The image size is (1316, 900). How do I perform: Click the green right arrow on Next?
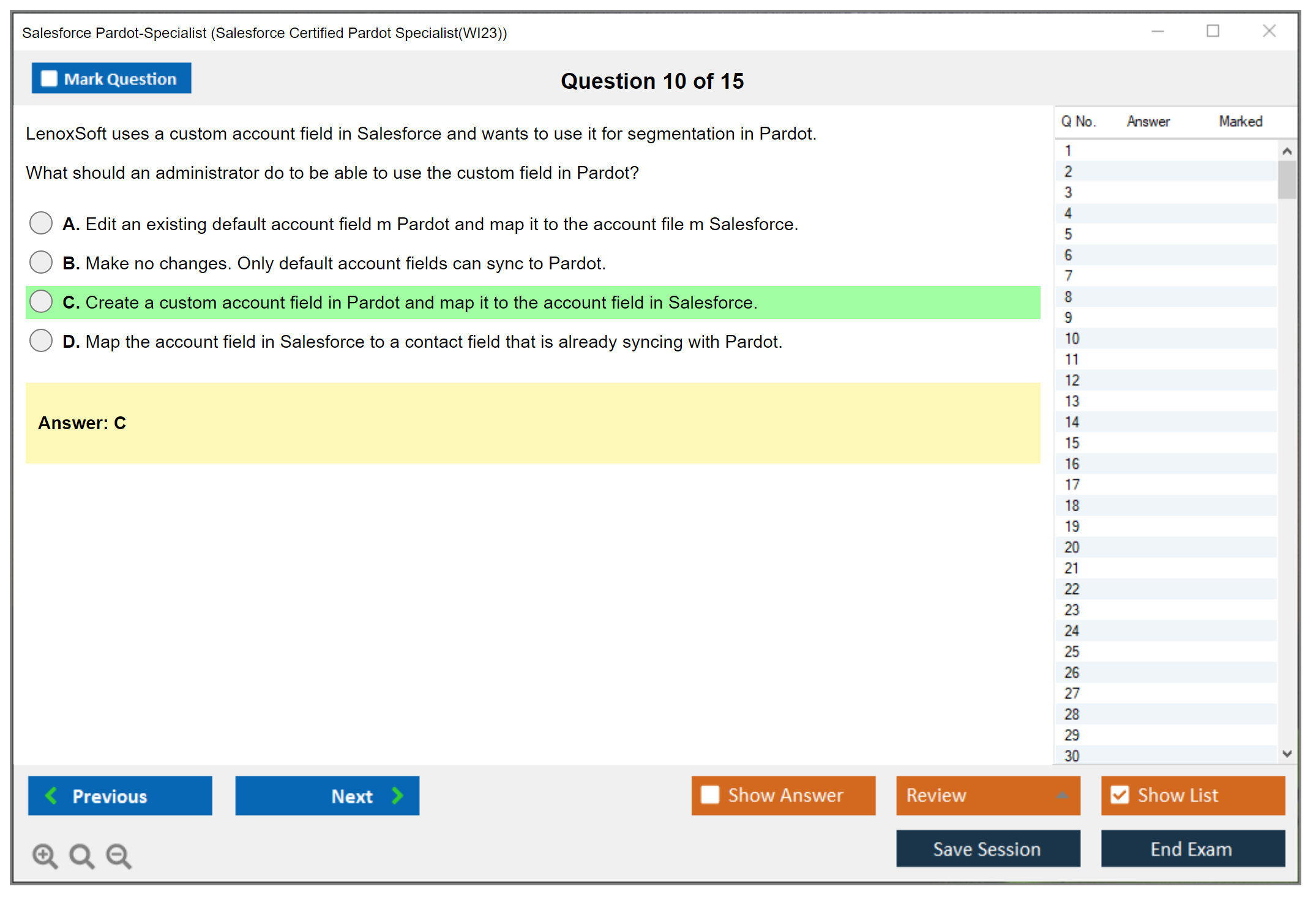(x=397, y=795)
